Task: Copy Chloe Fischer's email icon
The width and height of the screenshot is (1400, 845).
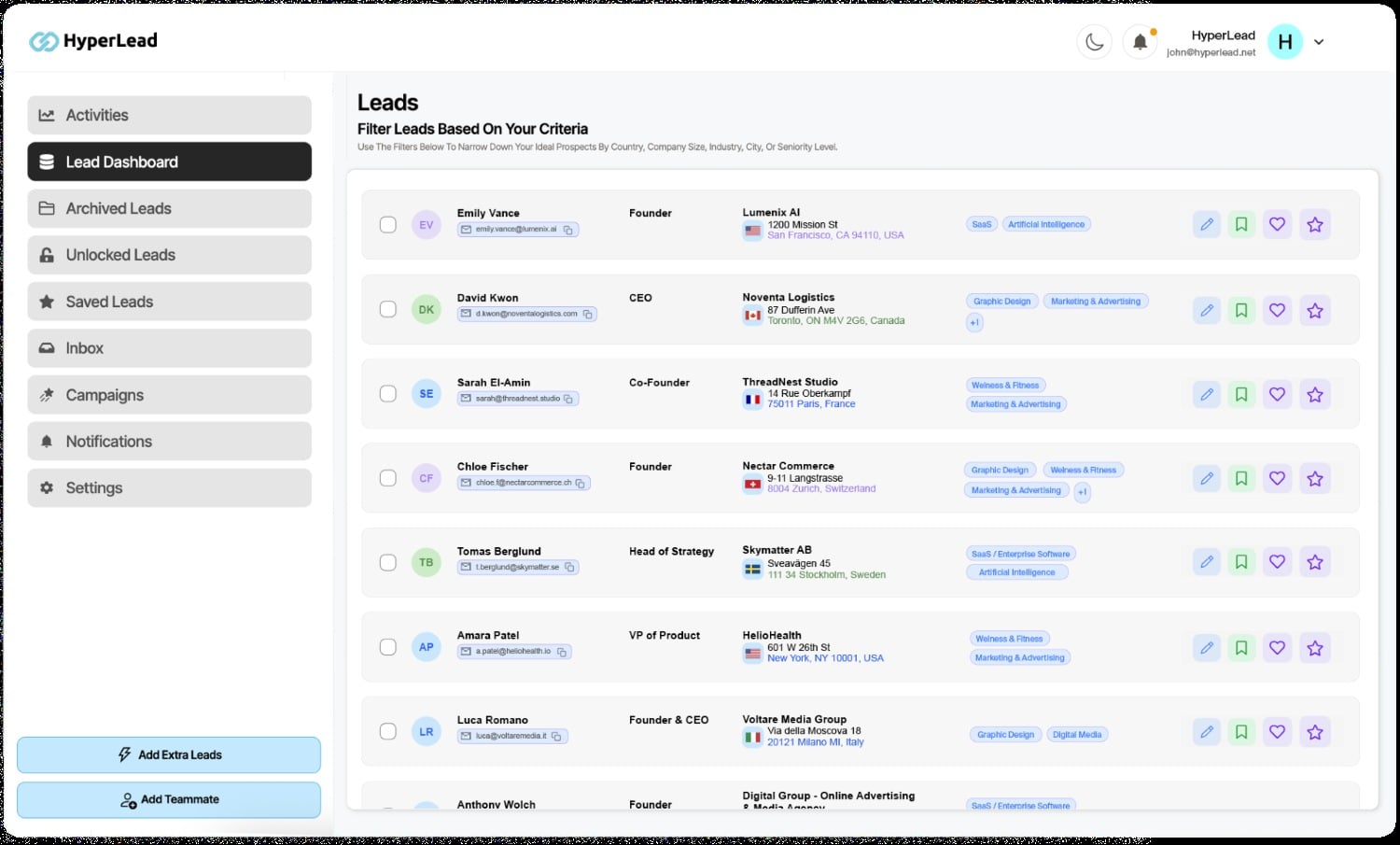Action: pos(580,483)
